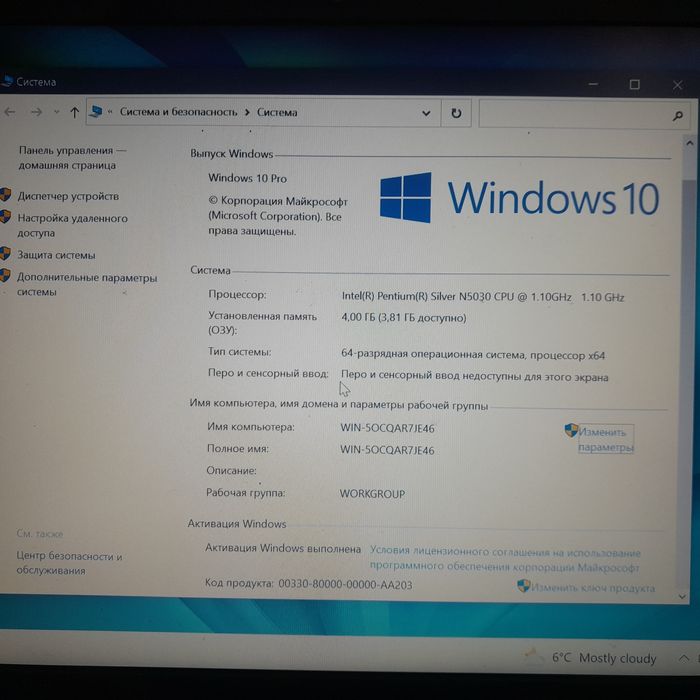The height and width of the screenshot is (700, 700).
Task: Open 'Центр безопасности и обслуживания' link
Action: pyautogui.click(x=69, y=563)
